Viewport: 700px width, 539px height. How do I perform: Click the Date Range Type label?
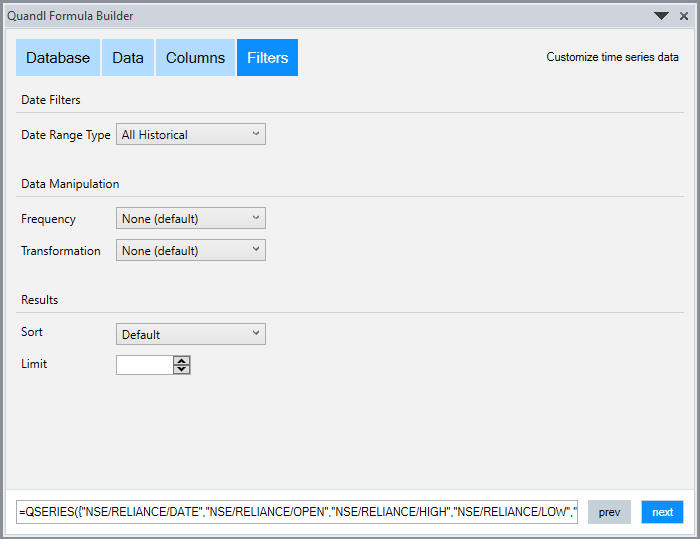[66, 135]
